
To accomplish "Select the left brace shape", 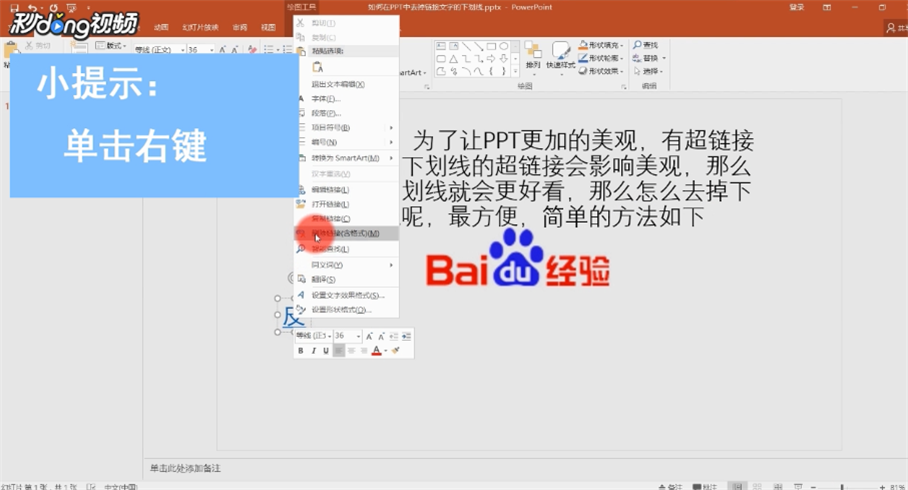I will click(491, 71).
